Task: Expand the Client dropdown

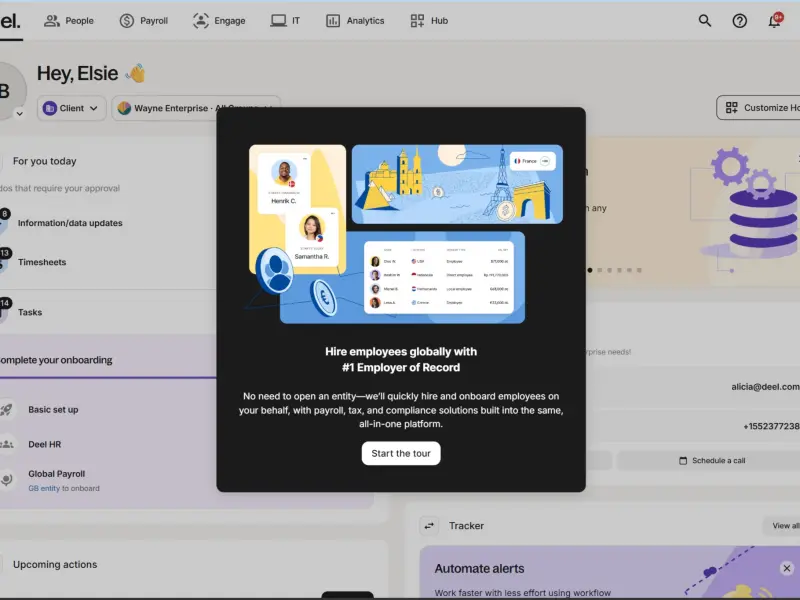Action: click(x=71, y=108)
